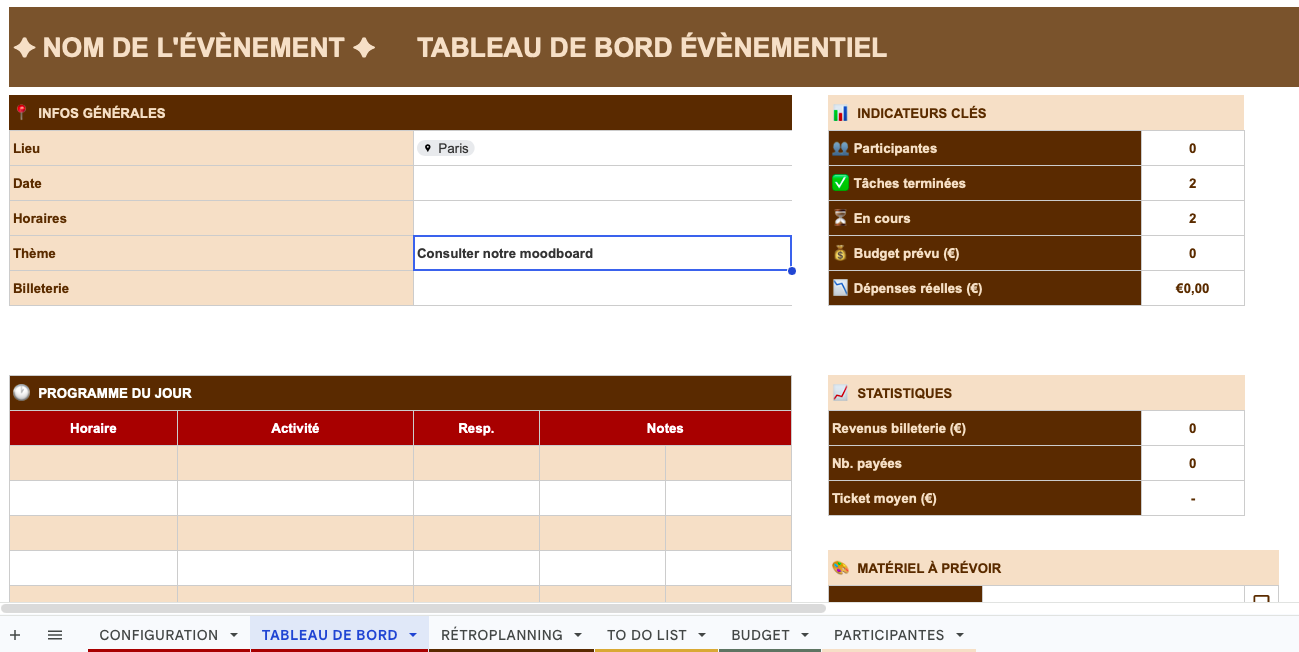Expand the Tableau de Bord tab menu arrow

point(413,635)
